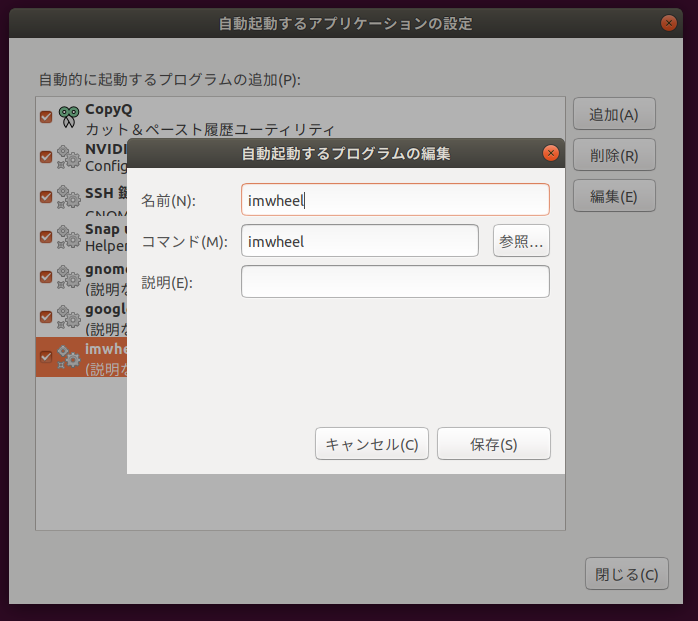This screenshot has width=698, height=621.
Task: Click the 追加(A) add button
Action: (x=614, y=114)
